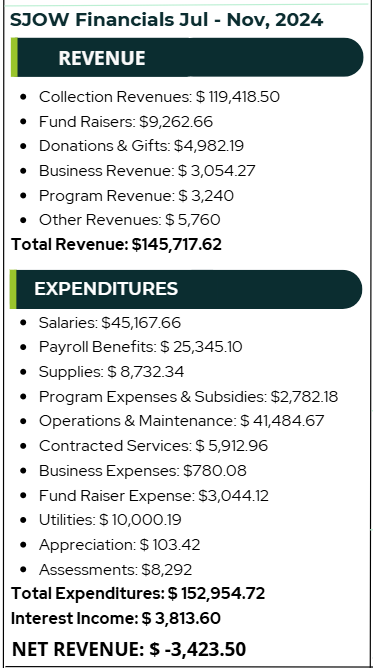Click the Total Revenue summary line
Viewport: 373px width, 668px height.
pos(116,245)
